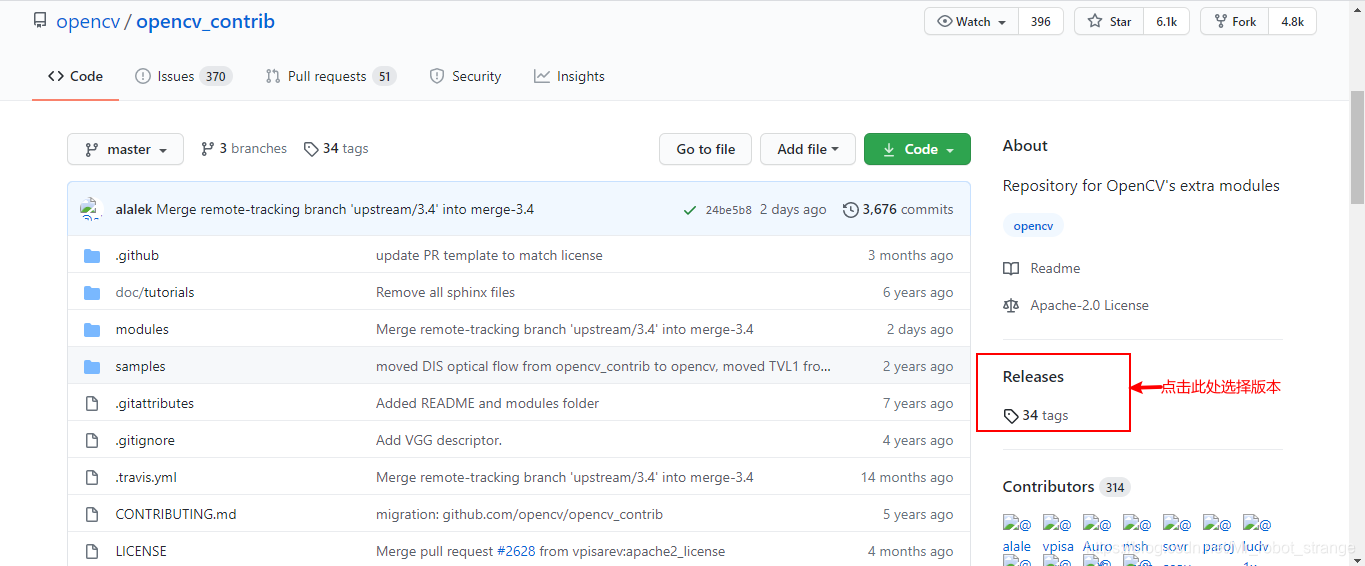The width and height of the screenshot is (1365, 566).
Task: Star the repository
Action: point(1110,21)
